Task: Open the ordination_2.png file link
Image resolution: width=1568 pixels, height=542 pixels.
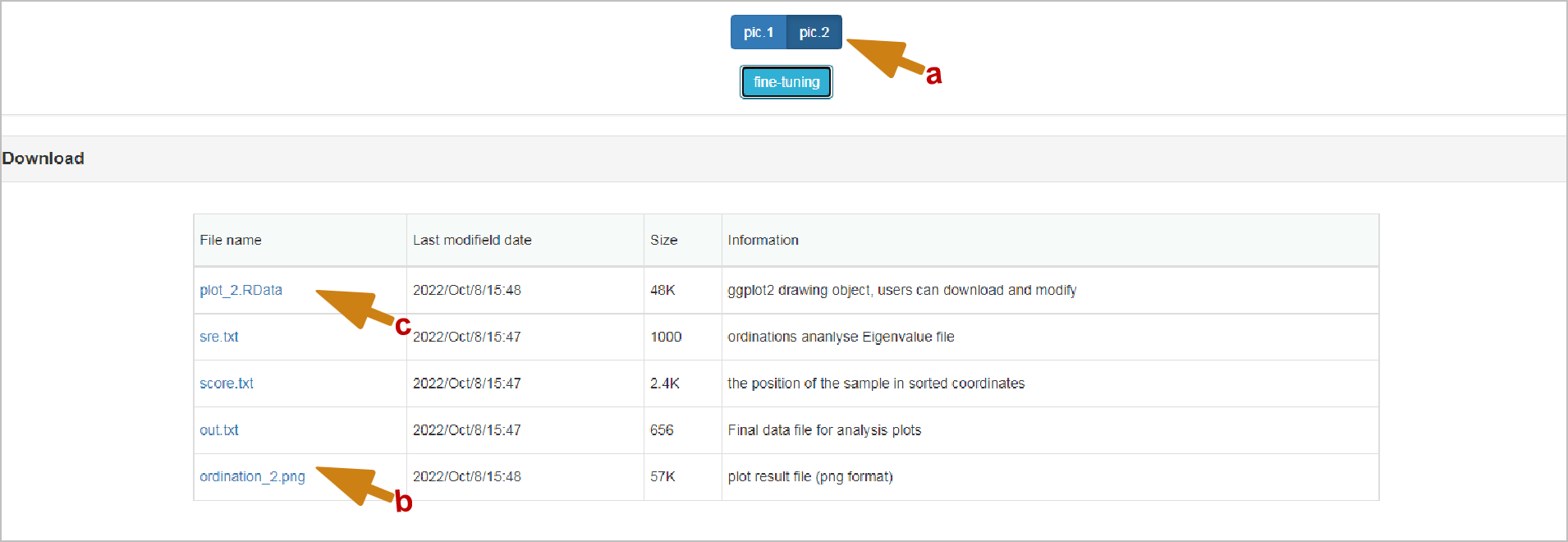Action: (x=252, y=476)
